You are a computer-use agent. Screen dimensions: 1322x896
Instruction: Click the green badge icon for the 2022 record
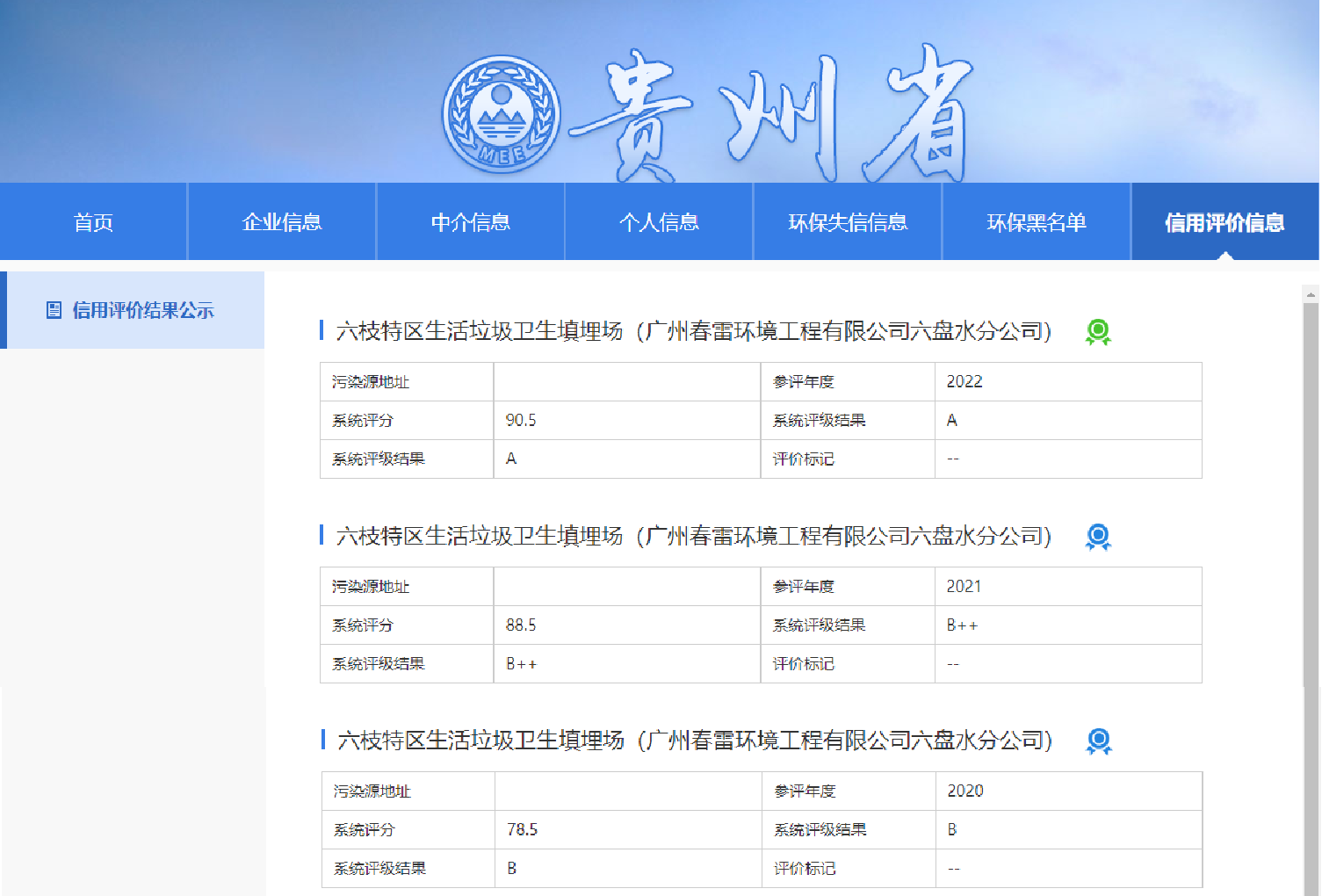pyautogui.click(x=1098, y=332)
